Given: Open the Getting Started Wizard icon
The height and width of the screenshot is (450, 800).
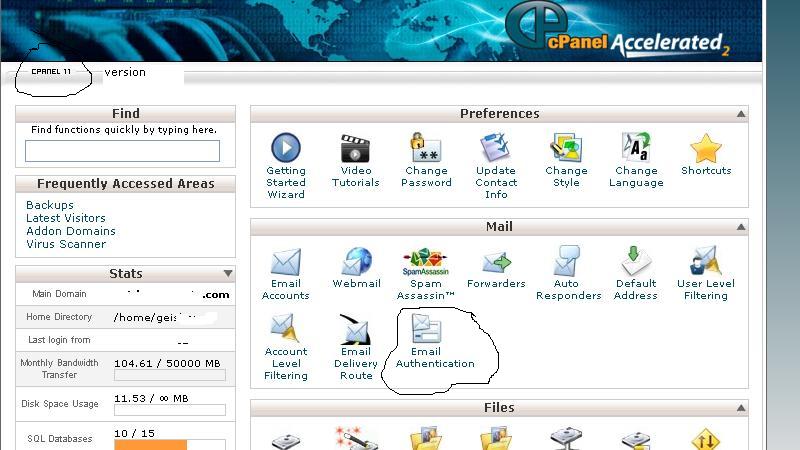Looking at the screenshot, I should point(286,147).
